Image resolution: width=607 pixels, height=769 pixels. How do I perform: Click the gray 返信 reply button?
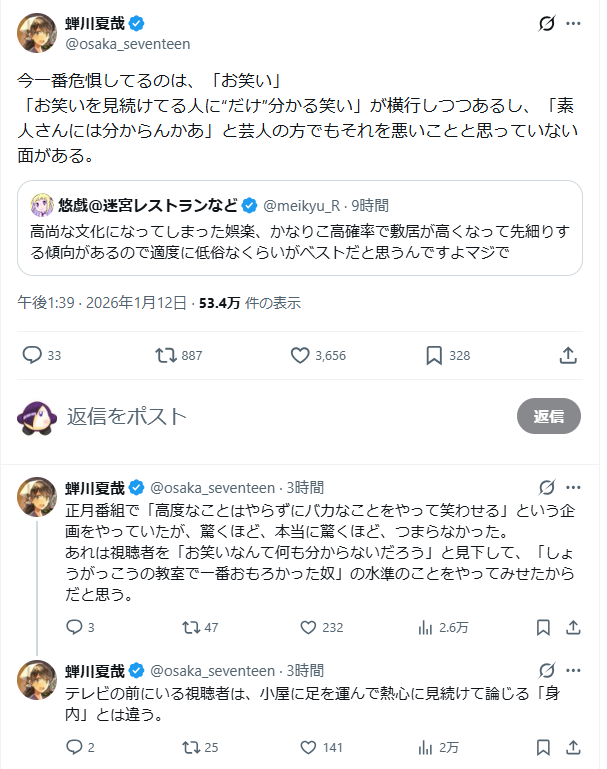coord(548,416)
